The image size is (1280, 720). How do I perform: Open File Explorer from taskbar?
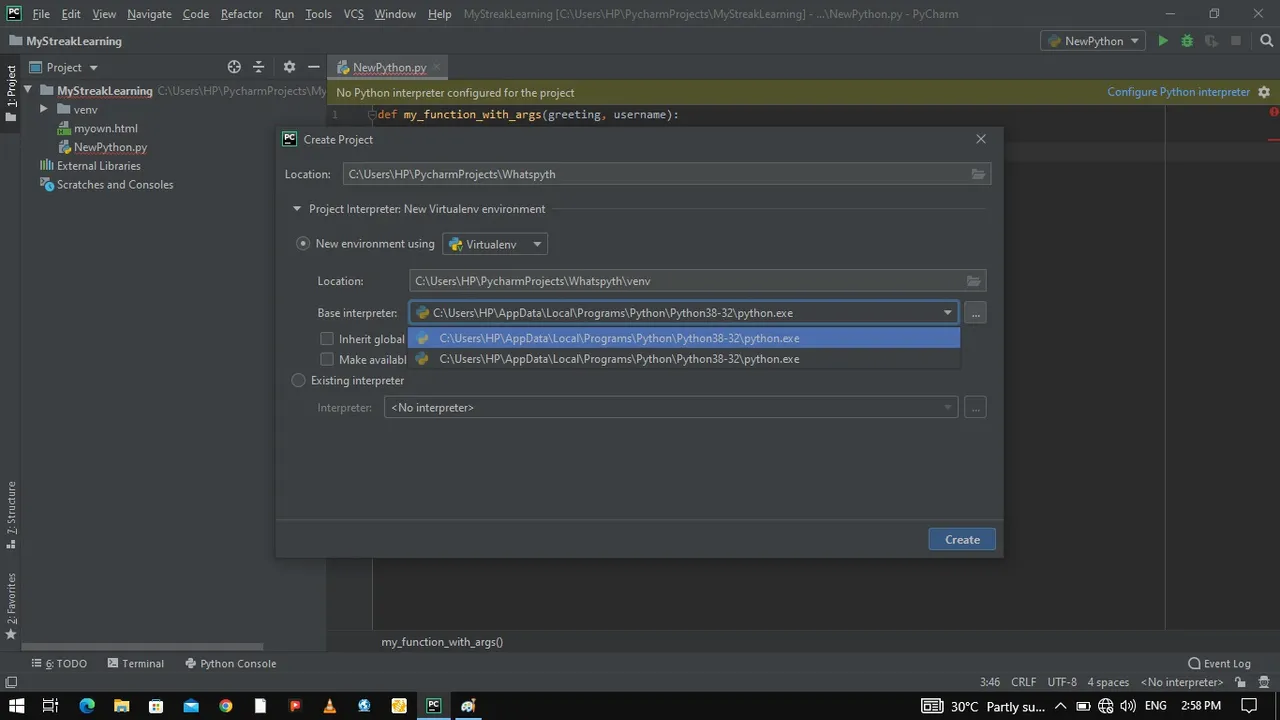coord(121,706)
